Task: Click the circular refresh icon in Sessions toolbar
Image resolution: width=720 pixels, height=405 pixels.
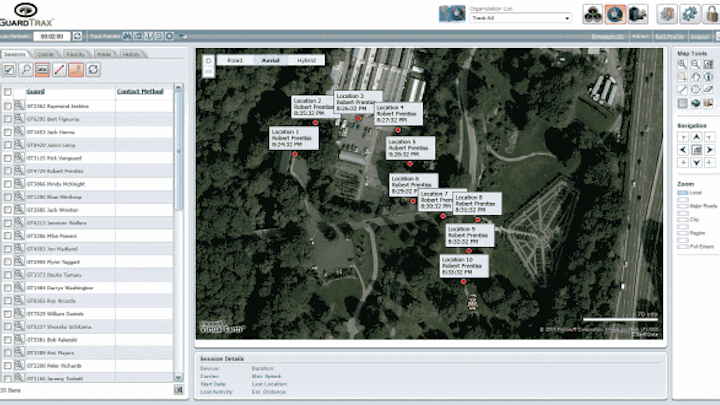Action: pyautogui.click(x=93, y=70)
